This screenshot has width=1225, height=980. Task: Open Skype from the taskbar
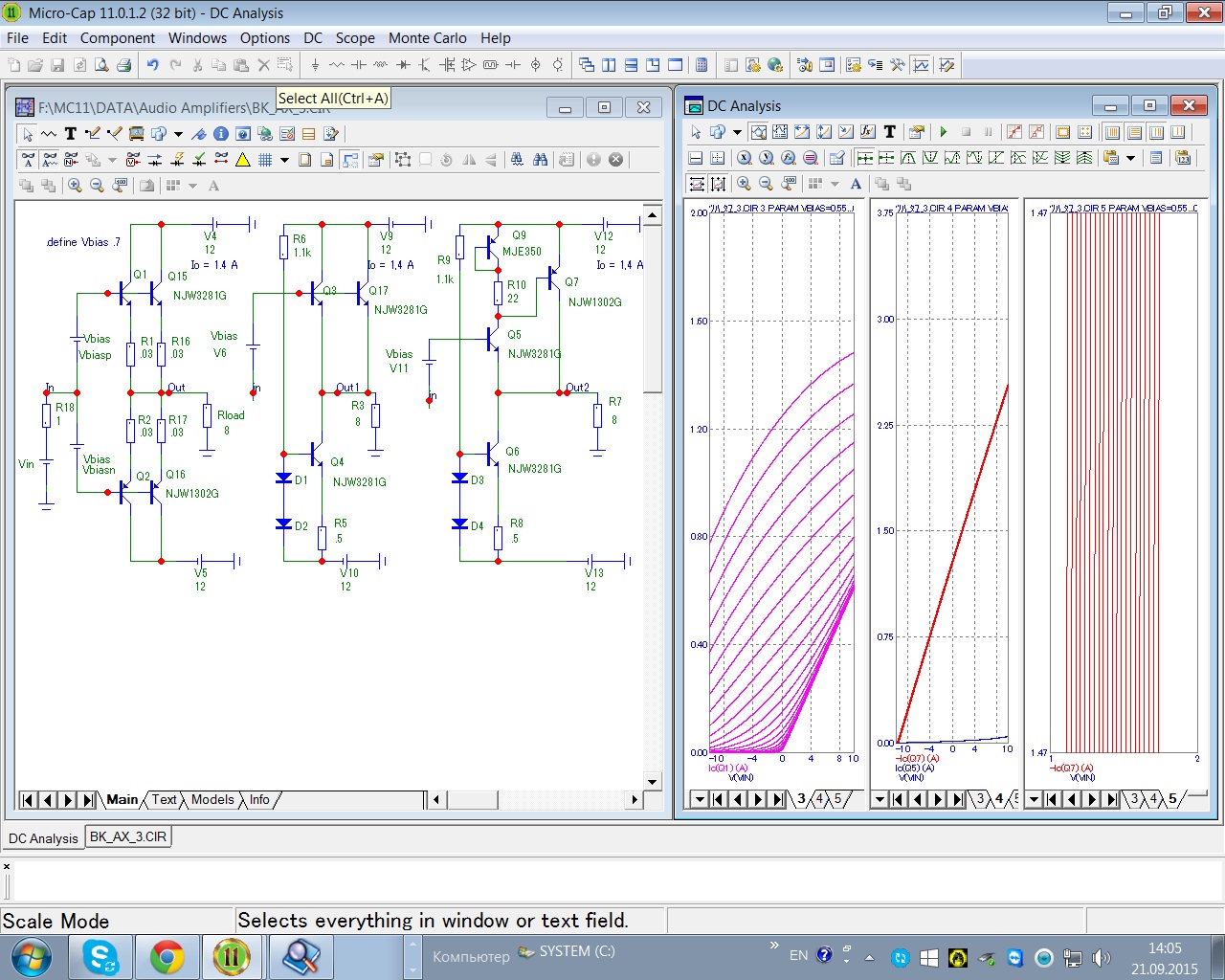click(100, 956)
